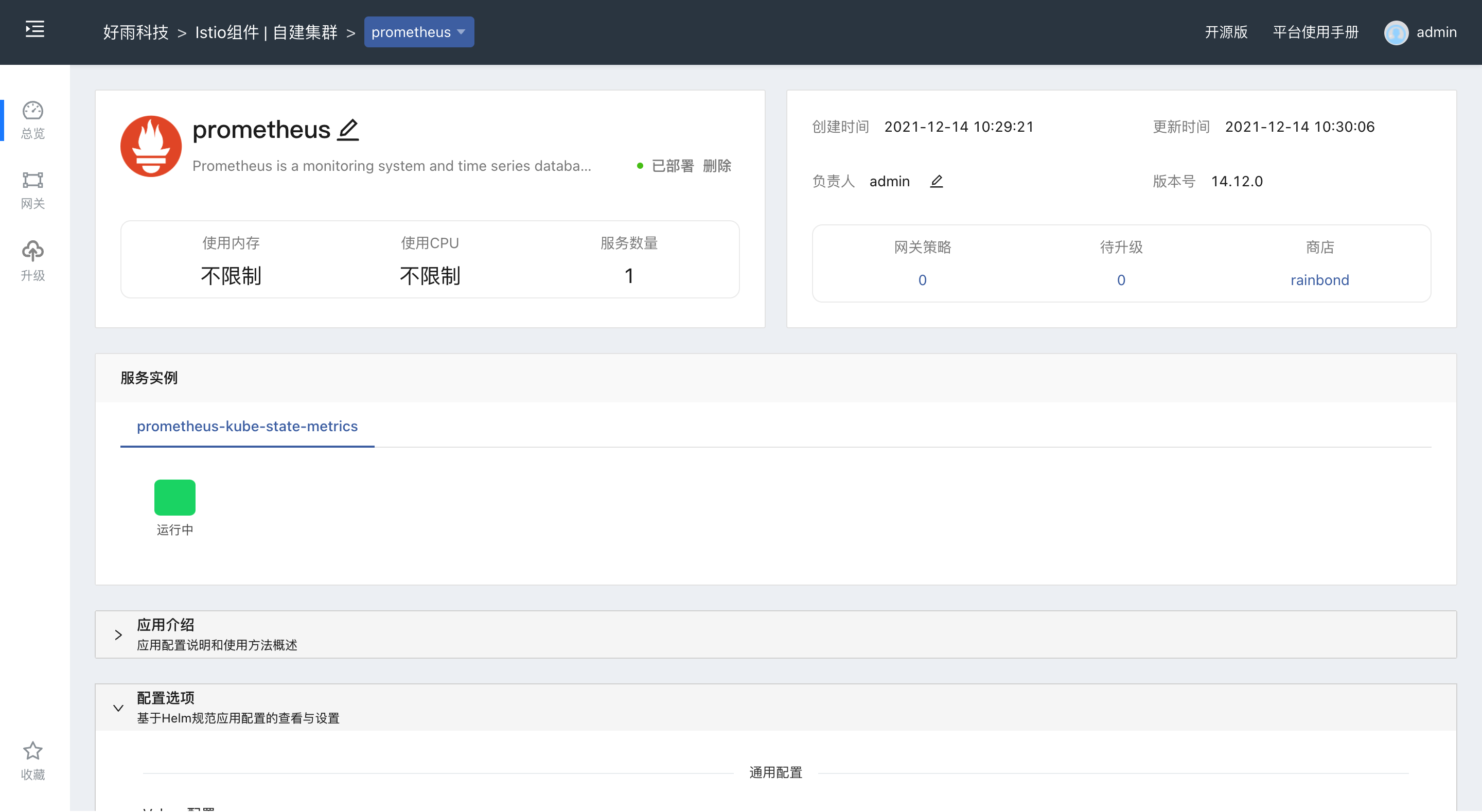Go to 好雨科技 breadcrumb
The image size is (1482, 812).
pyautogui.click(x=136, y=32)
